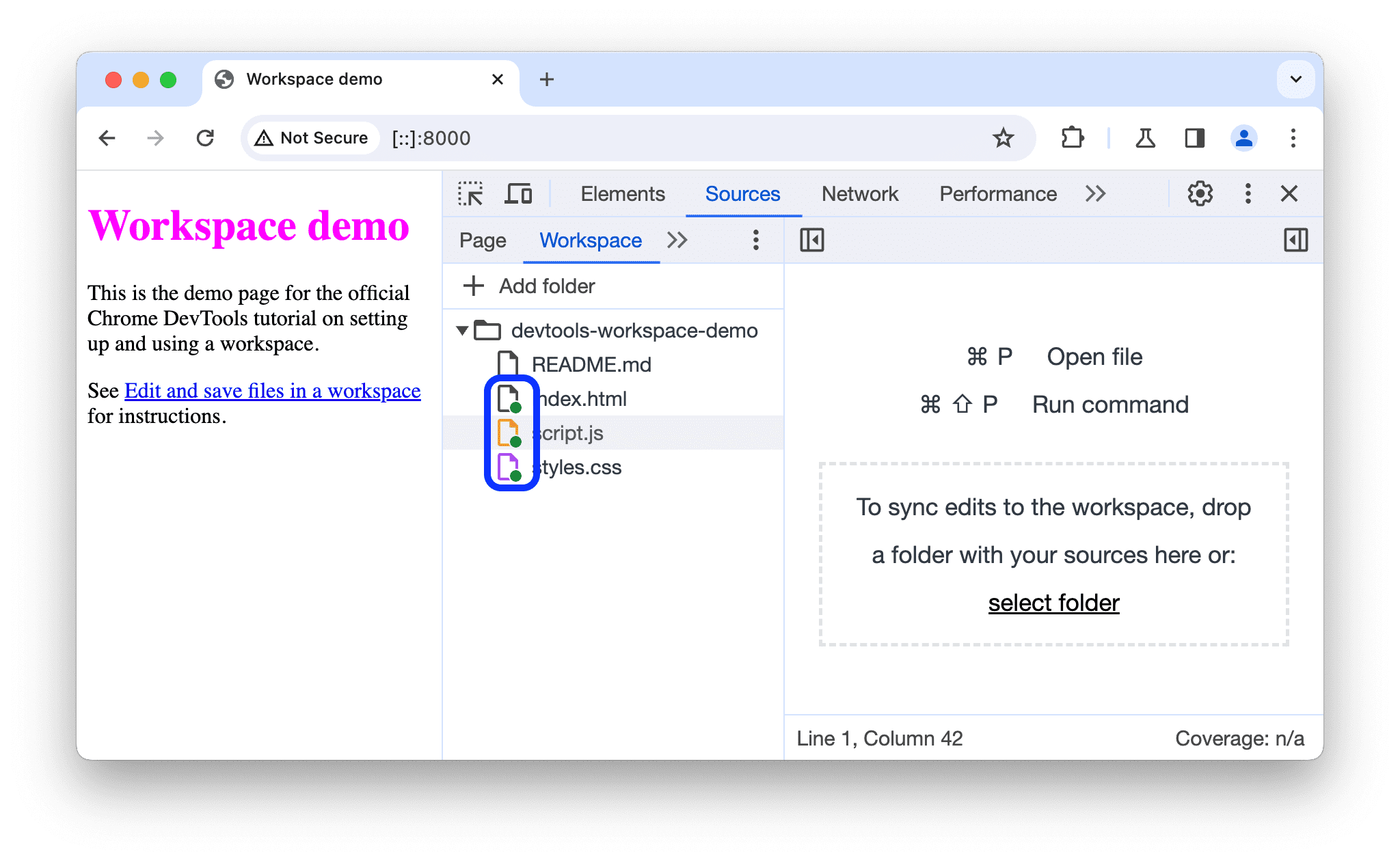Click the Workspace tab in Sources panel
The width and height of the screenshot is (1400, 861).
[x=590, y=240]
